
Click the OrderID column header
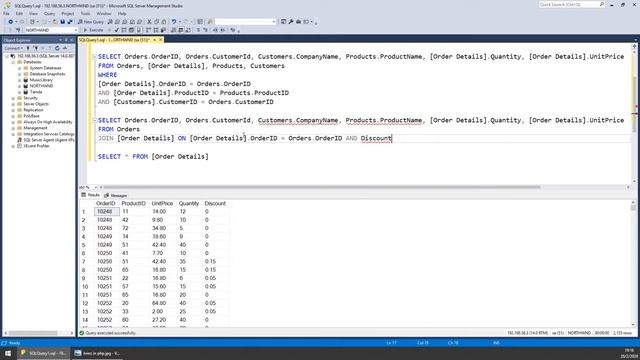(x=106, y=203)
